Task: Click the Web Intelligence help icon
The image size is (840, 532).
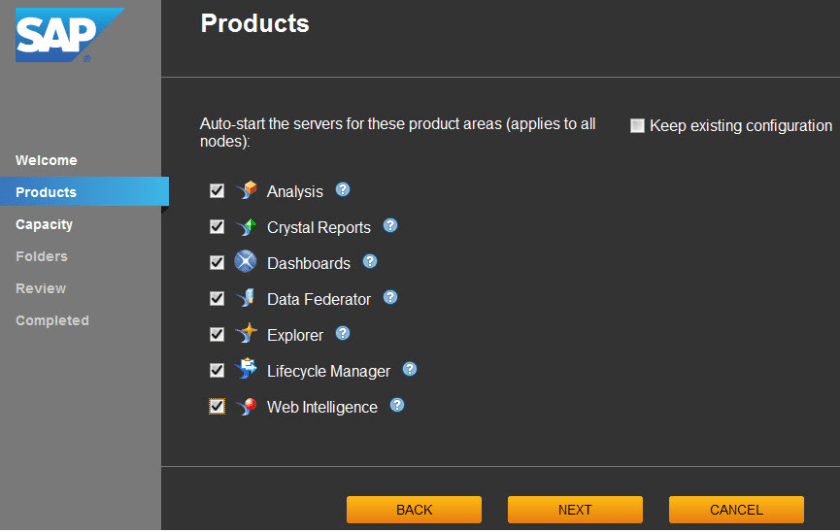Action: 397,405
